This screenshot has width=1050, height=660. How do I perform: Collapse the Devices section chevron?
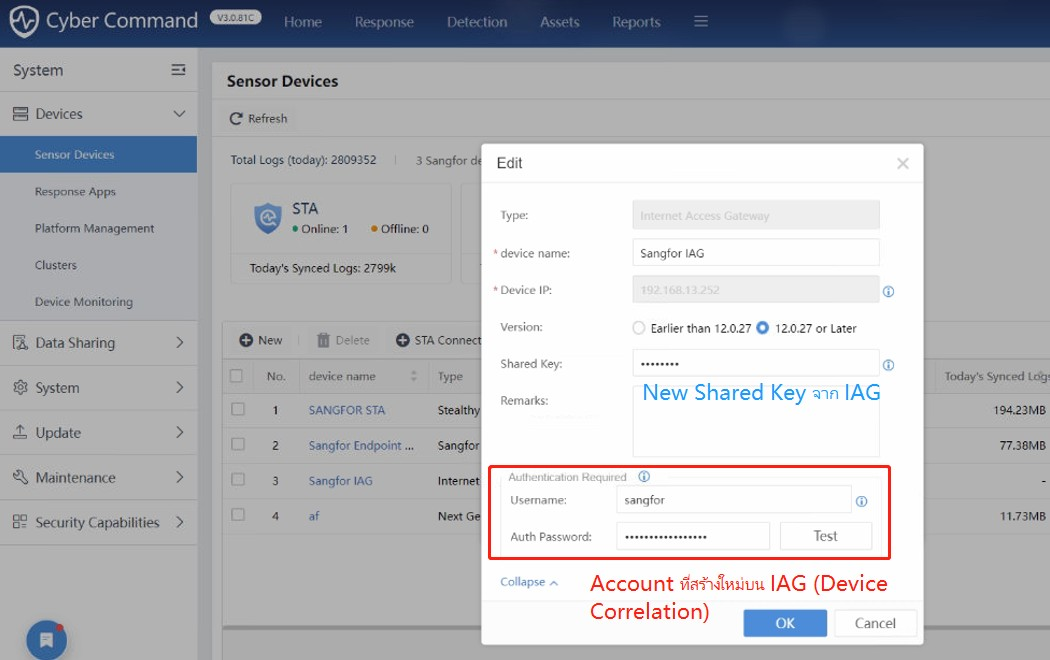coord(179,114)
